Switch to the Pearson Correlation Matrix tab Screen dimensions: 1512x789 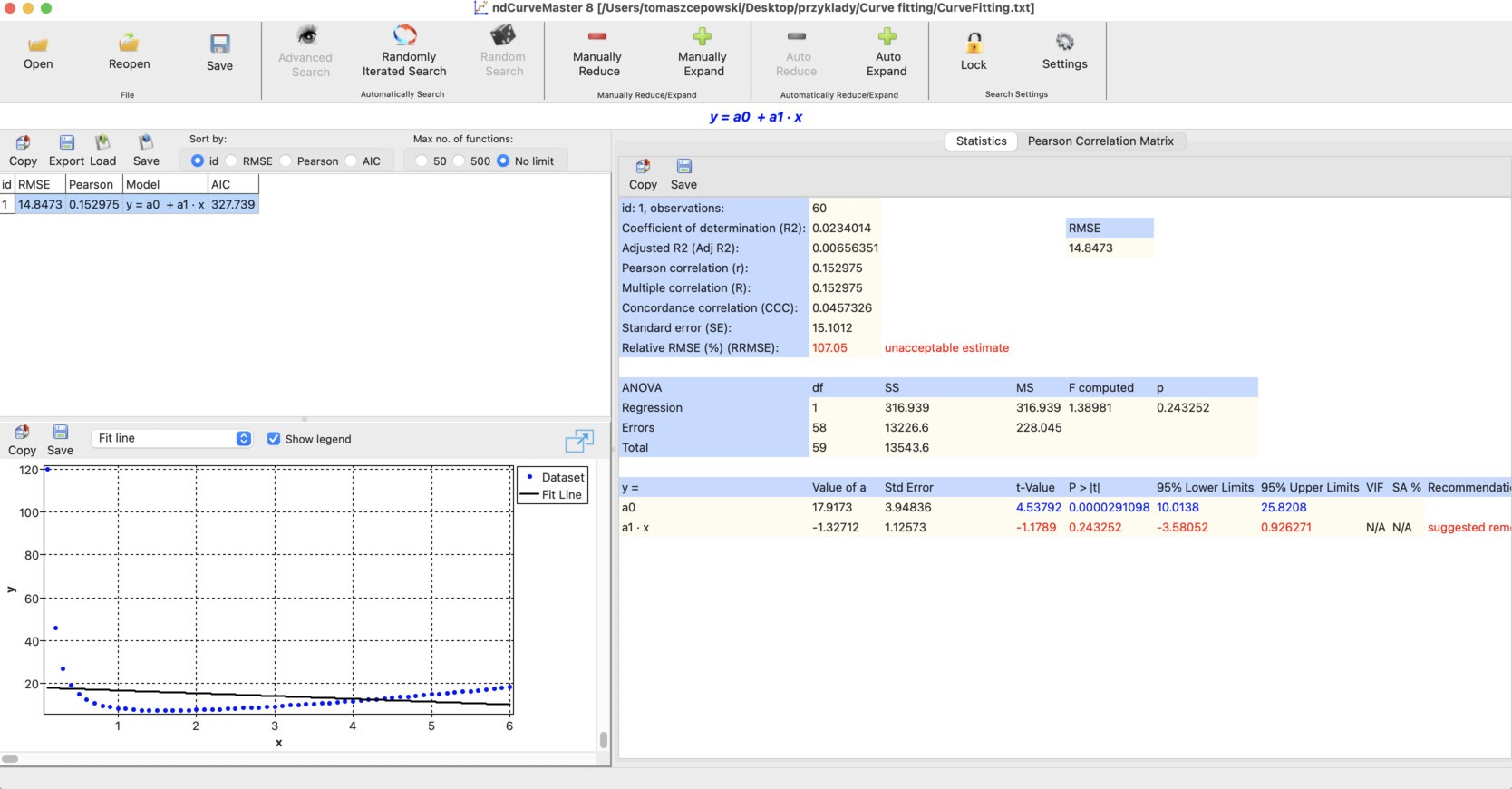[1100, 141]
